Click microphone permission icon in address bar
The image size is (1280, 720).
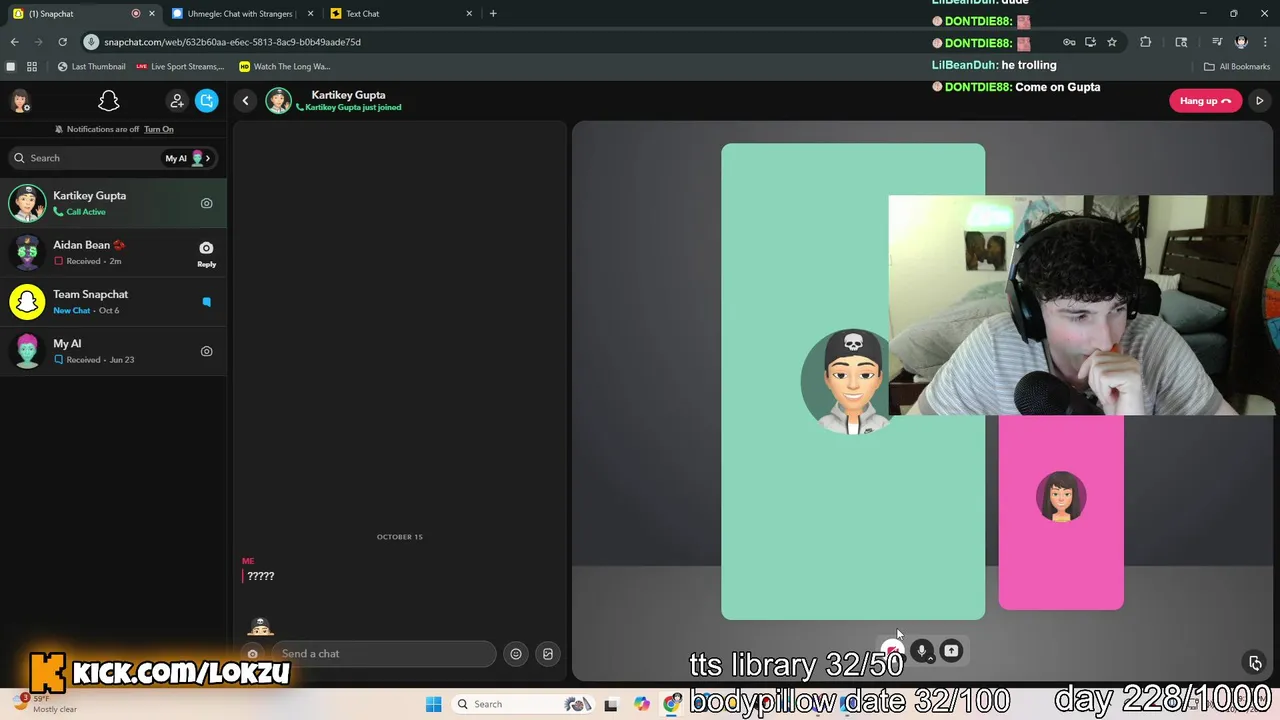coord(91,42)
